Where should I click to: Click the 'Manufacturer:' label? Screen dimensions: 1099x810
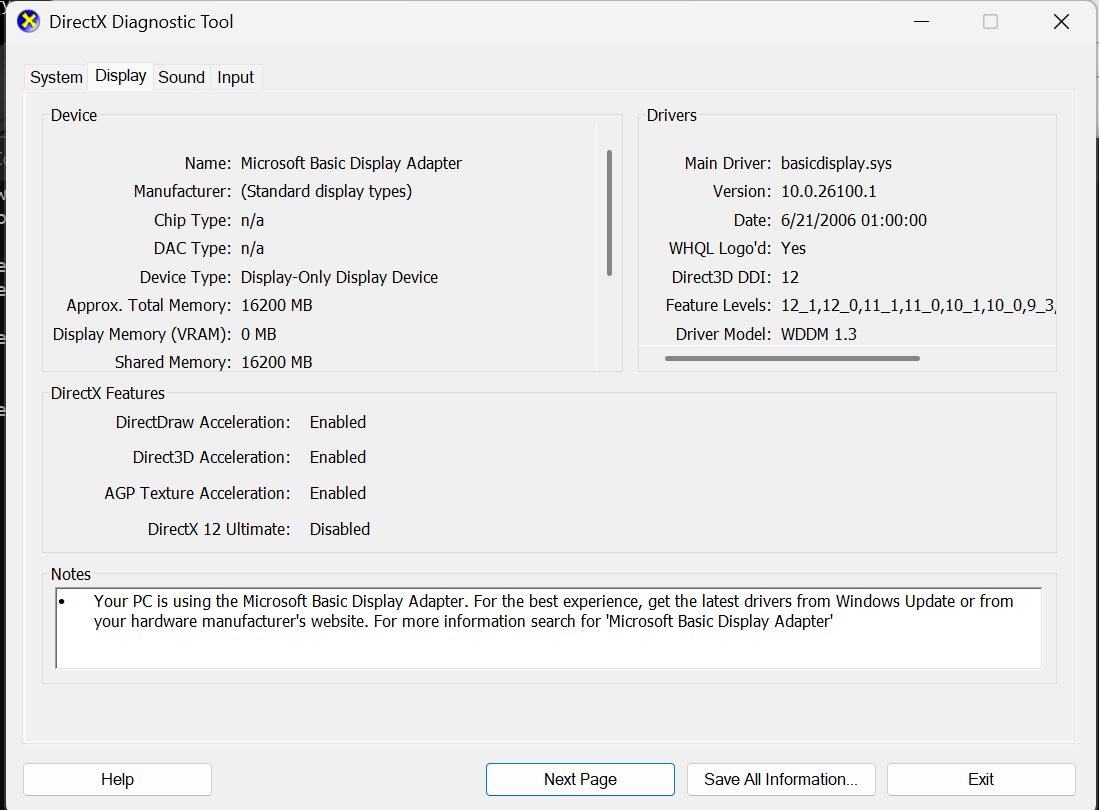(182, 191)
